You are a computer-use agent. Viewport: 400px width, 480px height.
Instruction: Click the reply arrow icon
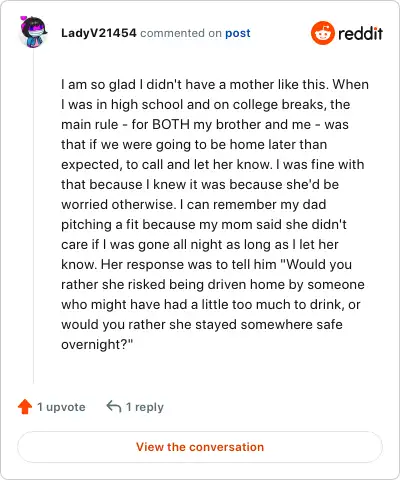114,407
